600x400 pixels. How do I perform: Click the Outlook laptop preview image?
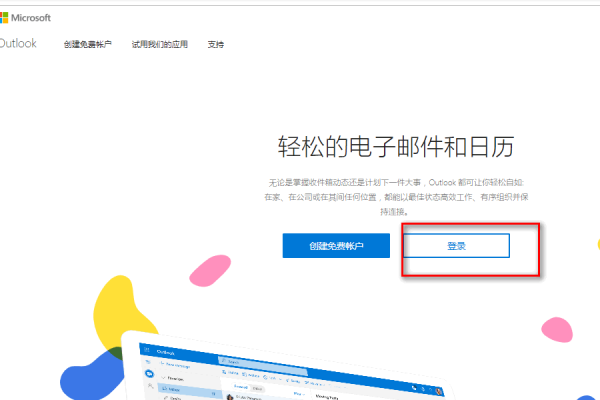pos(287,366)
